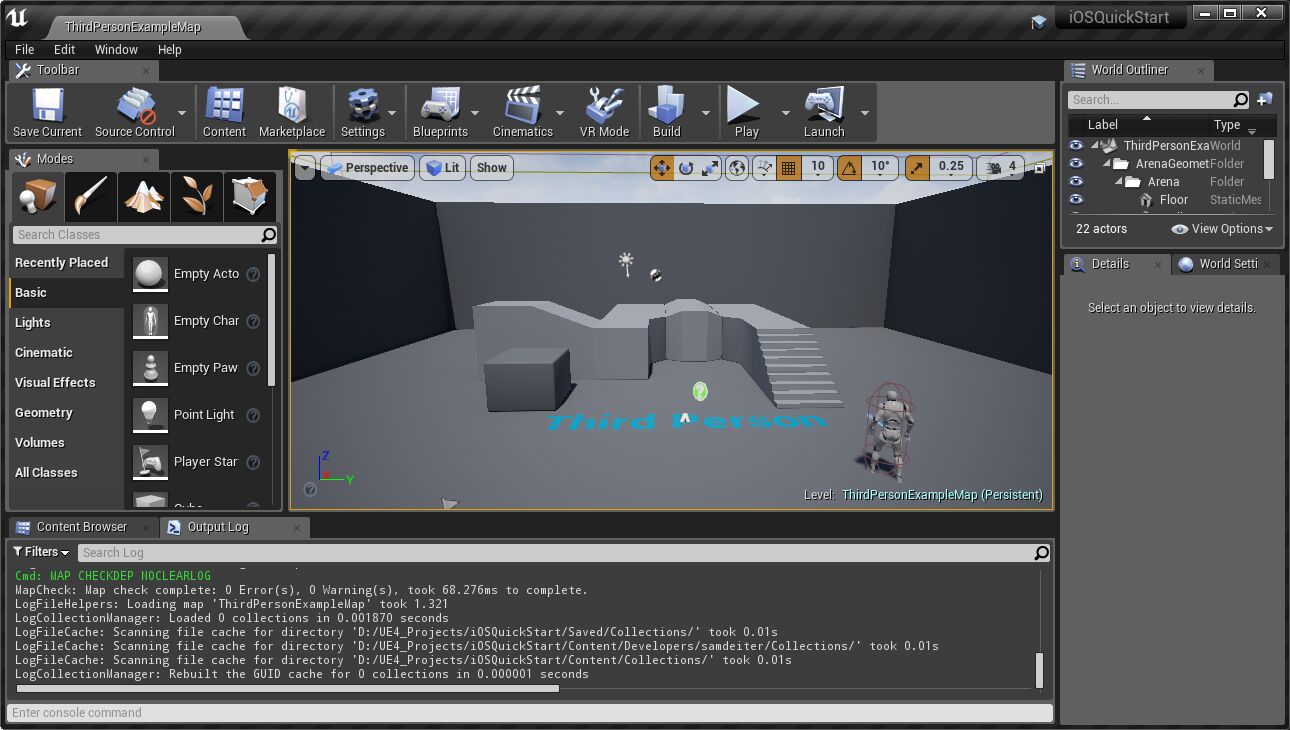The width and height of the screenshot is (1290, 730).
Task: Select the Geometry editing mode cube icon
Action: pyautogui.click(x=250, y=196)
